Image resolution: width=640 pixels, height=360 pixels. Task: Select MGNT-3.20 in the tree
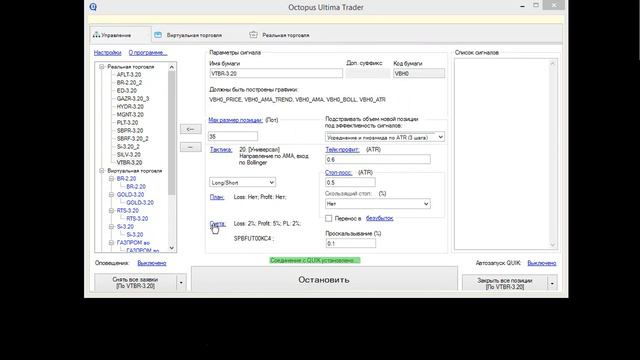tap(130, 115)
